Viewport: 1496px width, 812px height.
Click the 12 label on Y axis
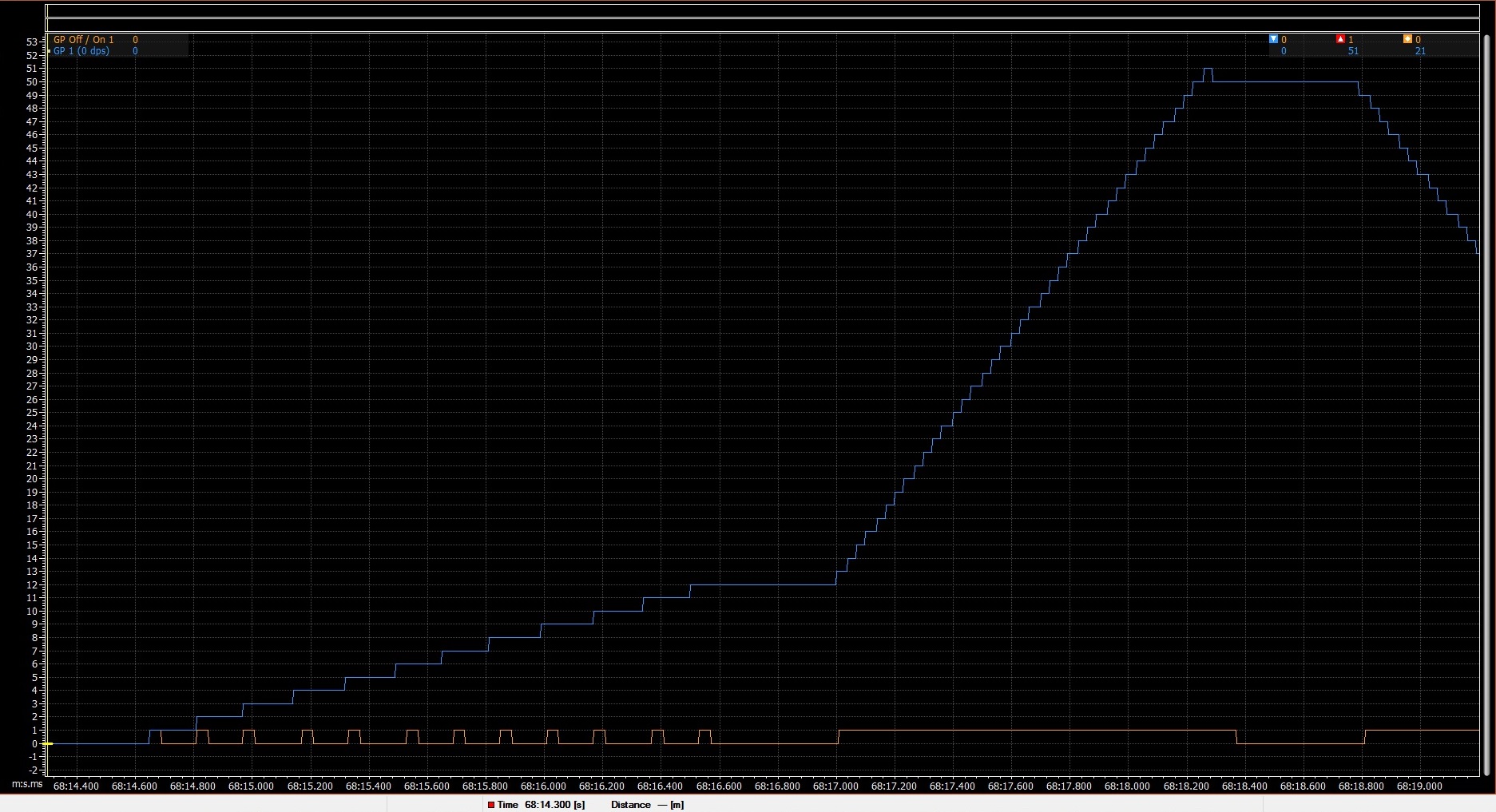coord(32,585)
